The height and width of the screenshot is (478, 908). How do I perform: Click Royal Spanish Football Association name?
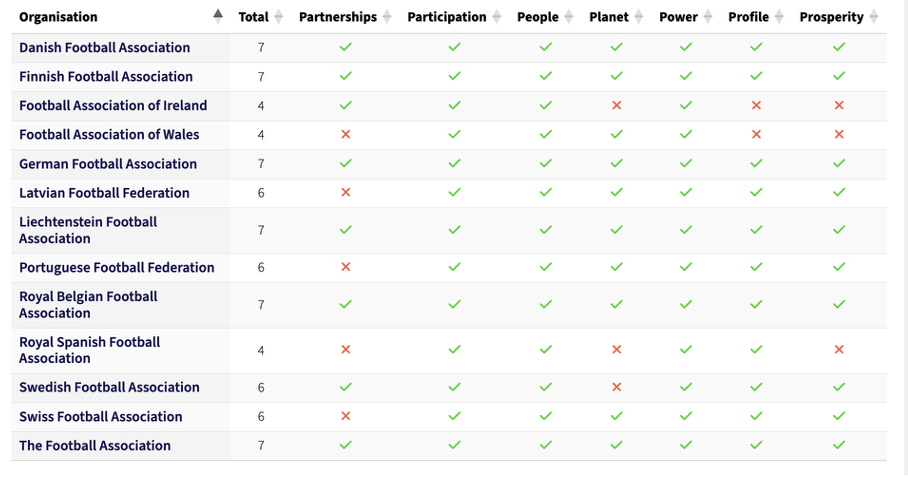point(89,350)
